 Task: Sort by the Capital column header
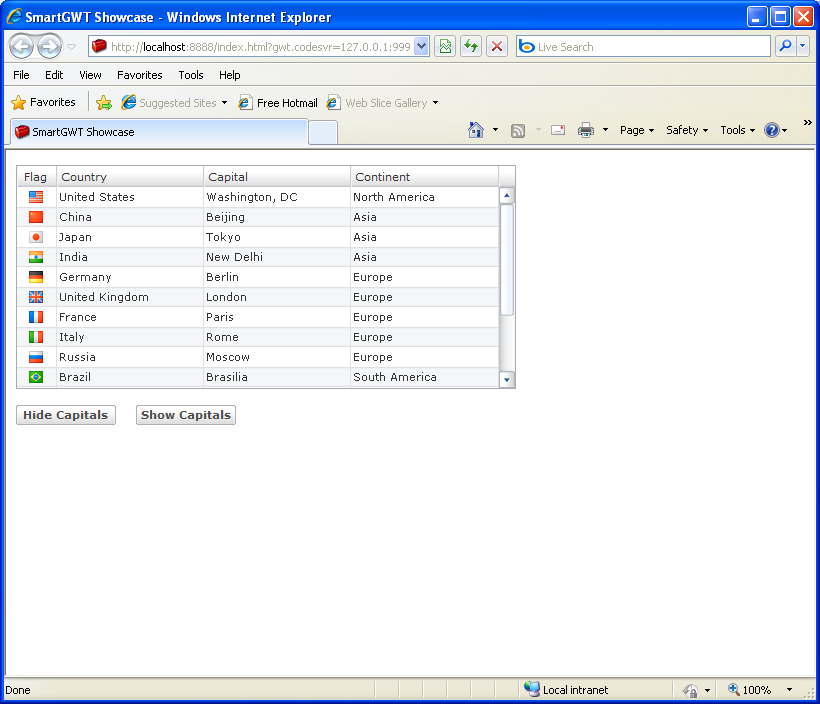point(277,177)
